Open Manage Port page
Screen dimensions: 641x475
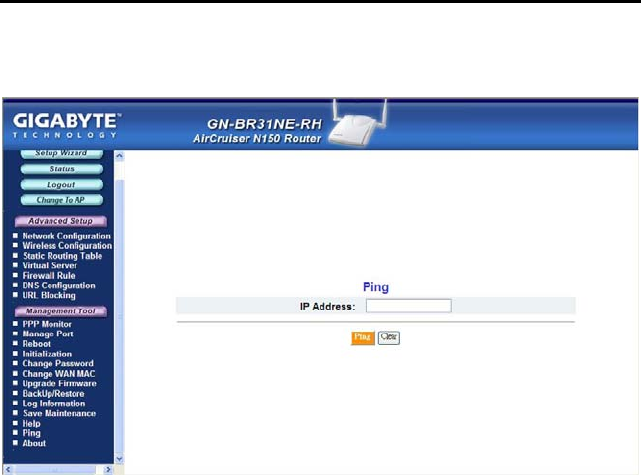48,334
